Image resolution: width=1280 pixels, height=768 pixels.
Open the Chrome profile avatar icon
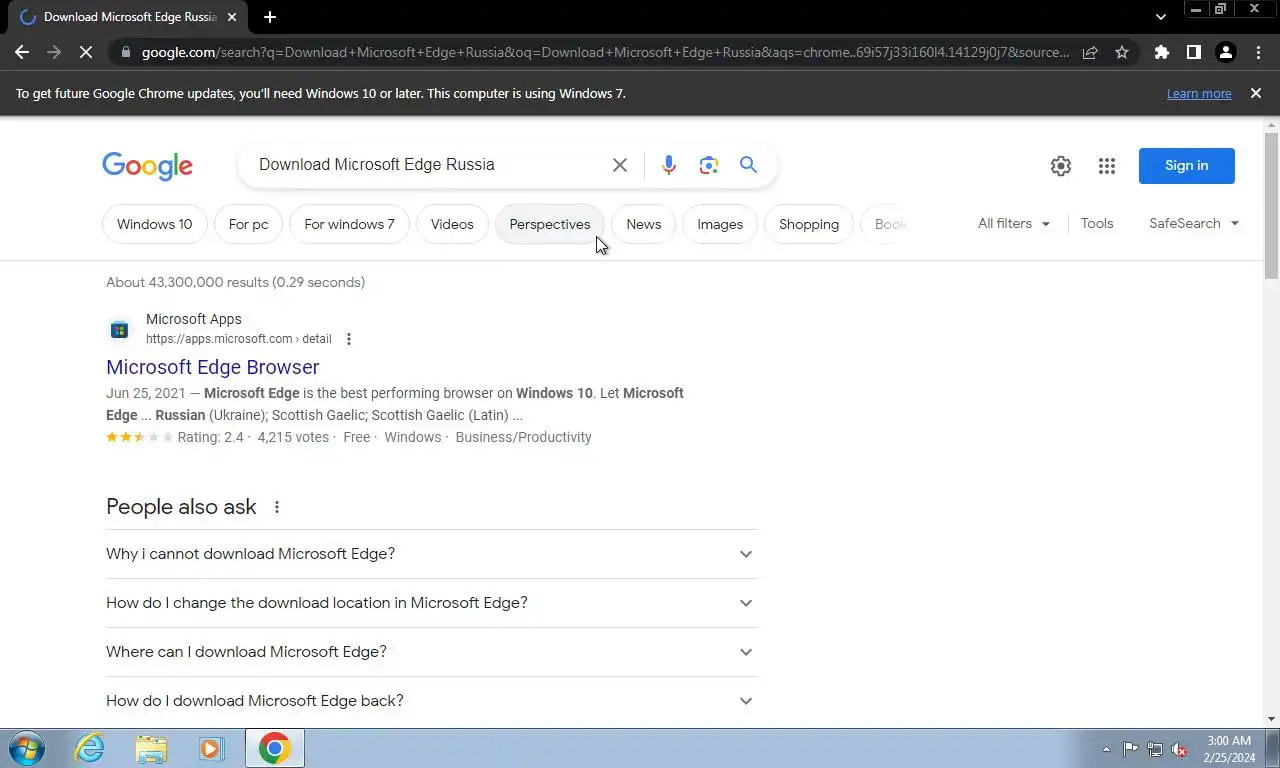pyautogui.click(x=1225, y=52)
